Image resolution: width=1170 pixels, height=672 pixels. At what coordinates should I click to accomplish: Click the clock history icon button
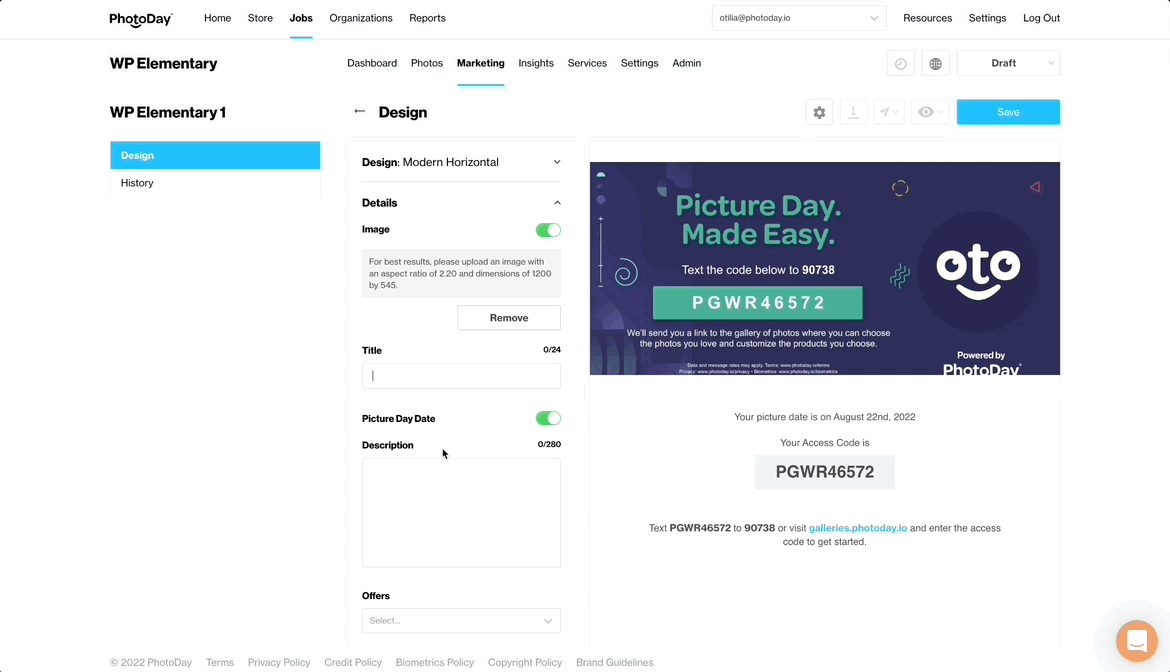point(900,64)
